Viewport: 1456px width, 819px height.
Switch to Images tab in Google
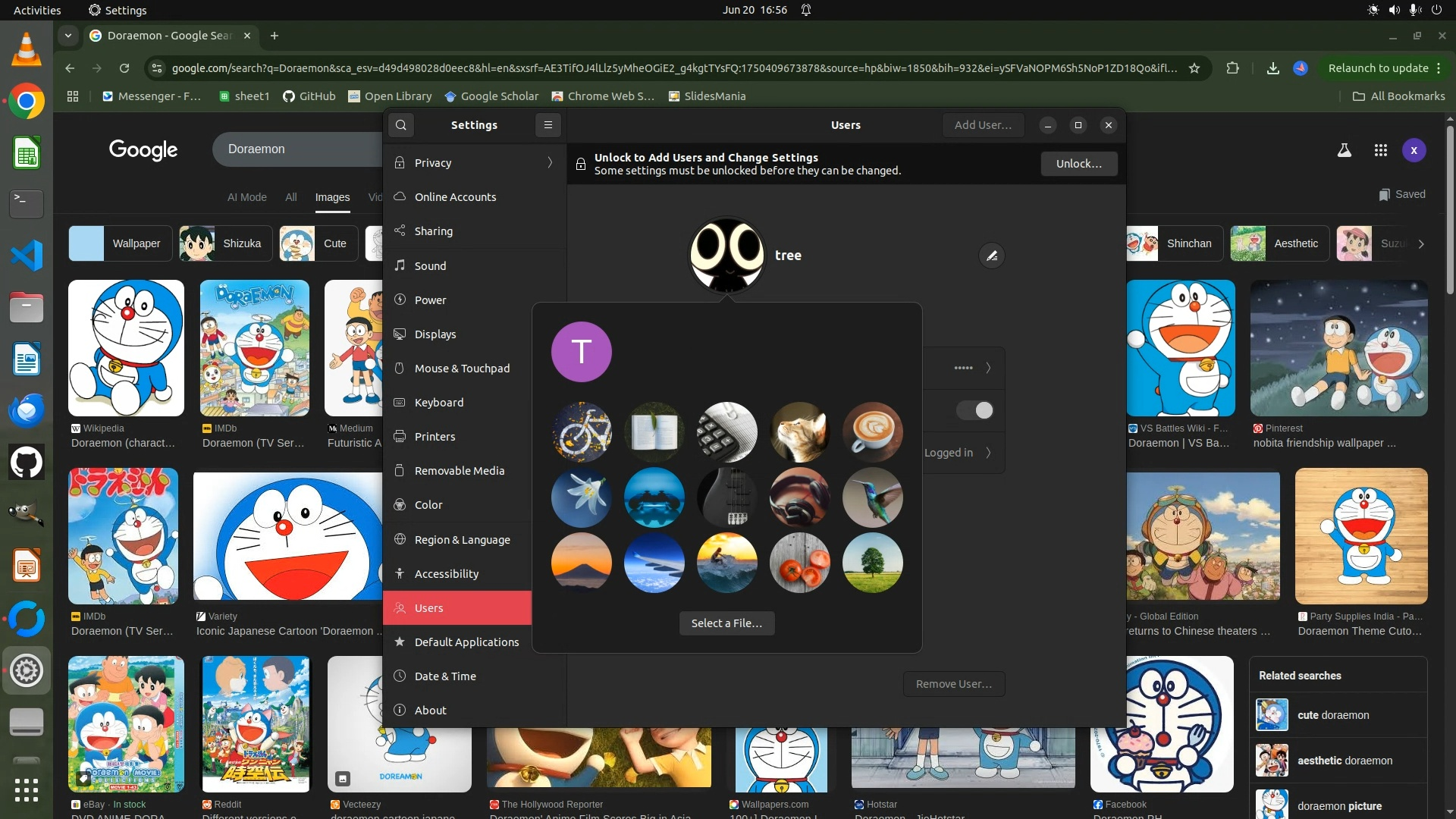point(332,197)
